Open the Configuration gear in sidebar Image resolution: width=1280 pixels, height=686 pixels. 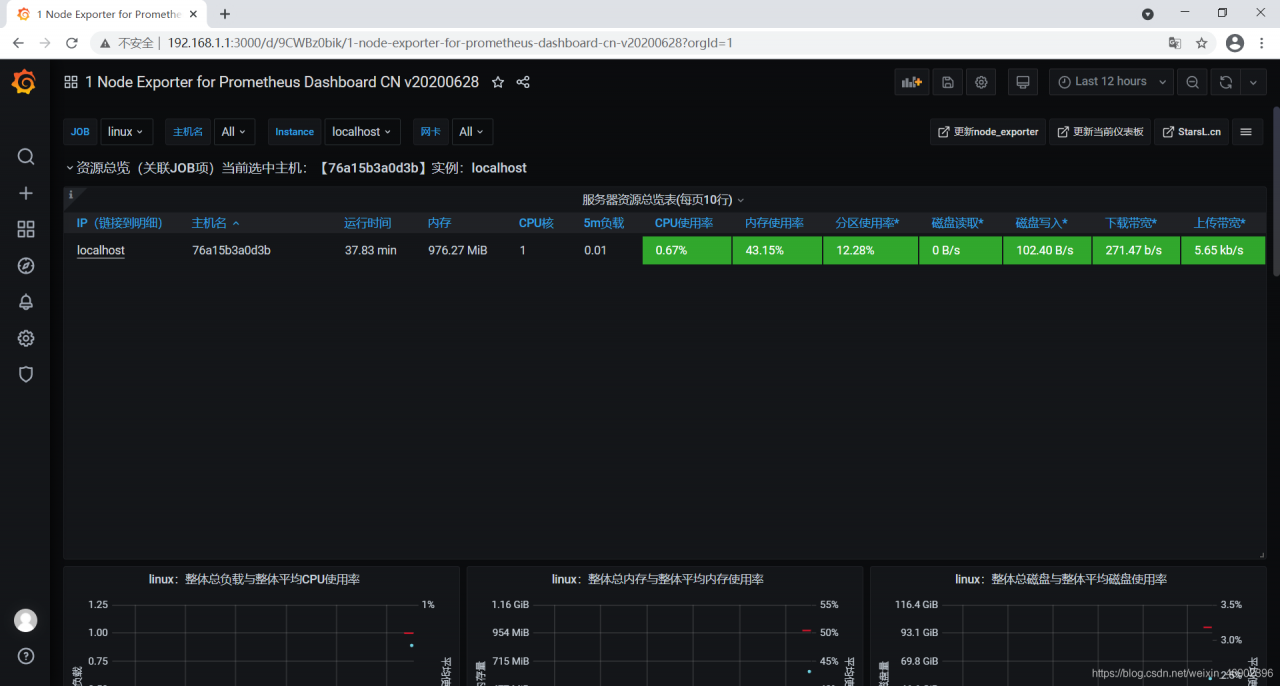click(x=26, y=338)
